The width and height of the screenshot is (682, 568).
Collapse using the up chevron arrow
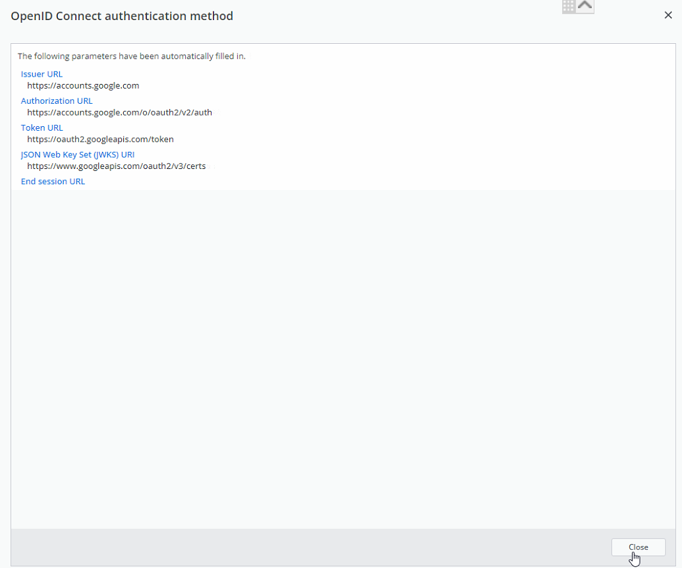pos(585,6)
